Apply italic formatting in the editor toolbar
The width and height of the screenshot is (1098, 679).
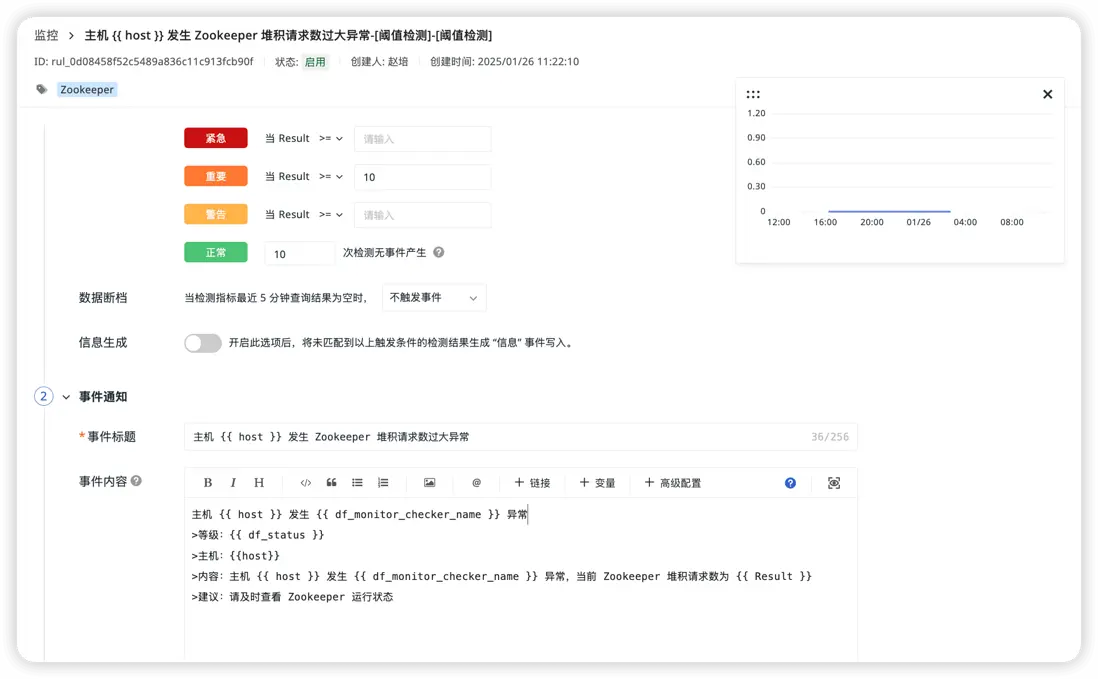click(232, 482)
